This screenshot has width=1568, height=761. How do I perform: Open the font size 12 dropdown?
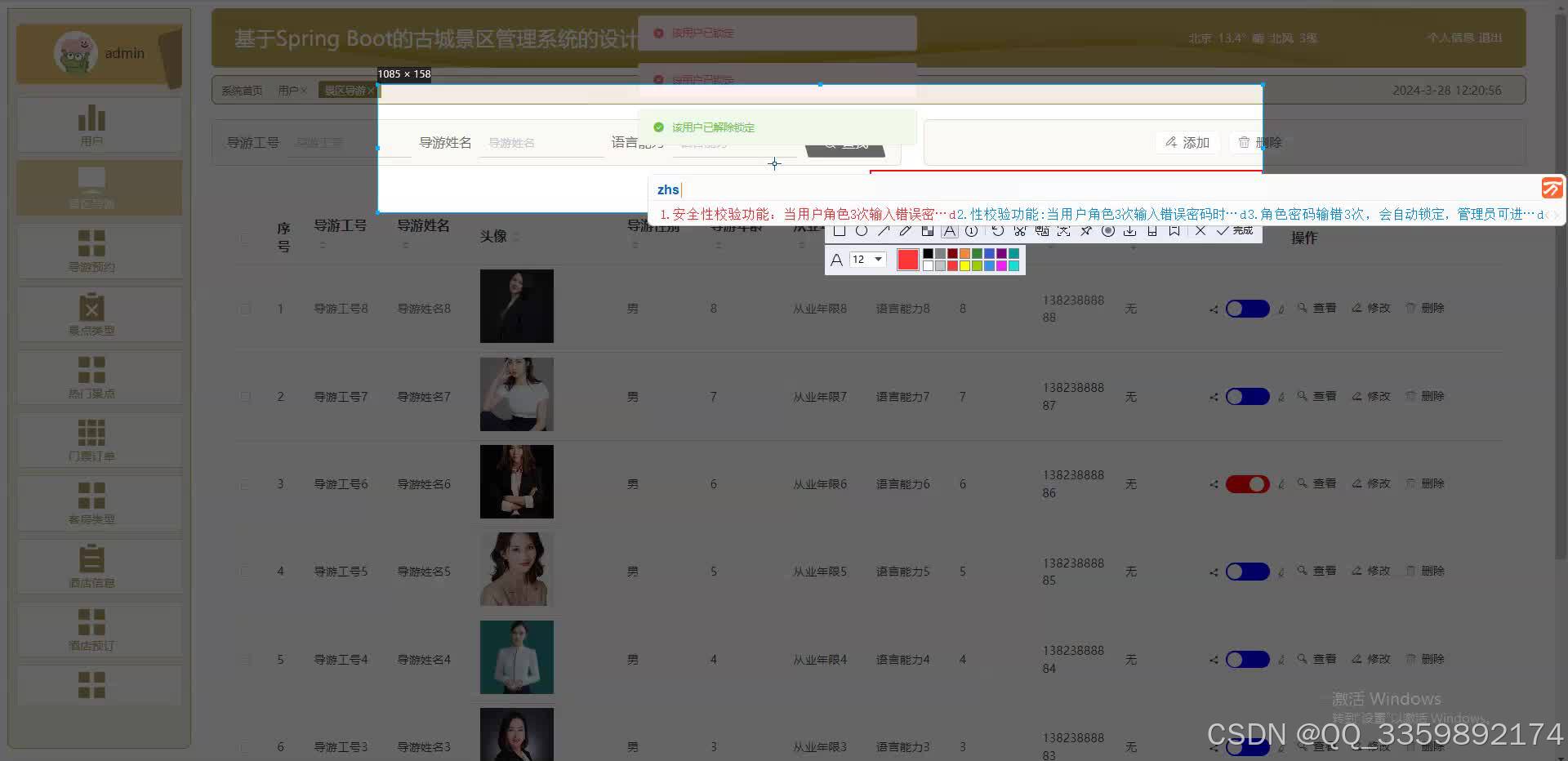pos(867,259)
